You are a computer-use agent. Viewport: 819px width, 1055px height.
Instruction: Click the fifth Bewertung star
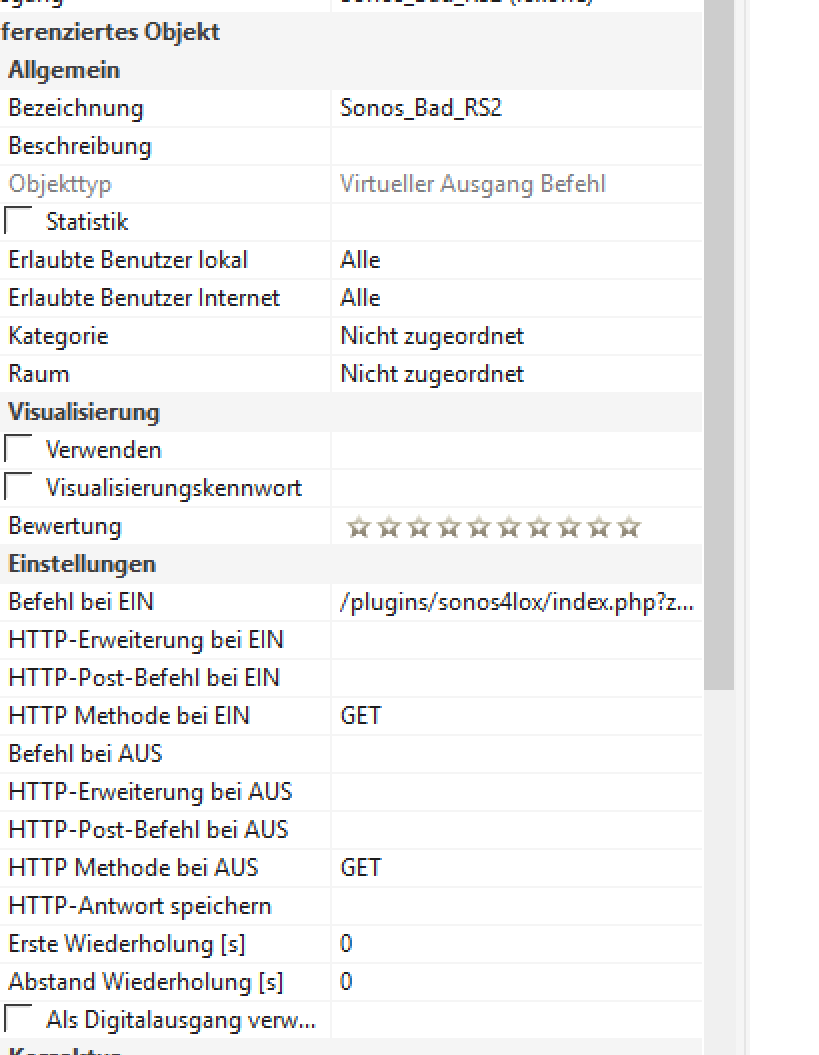click(x=478, y=527)
